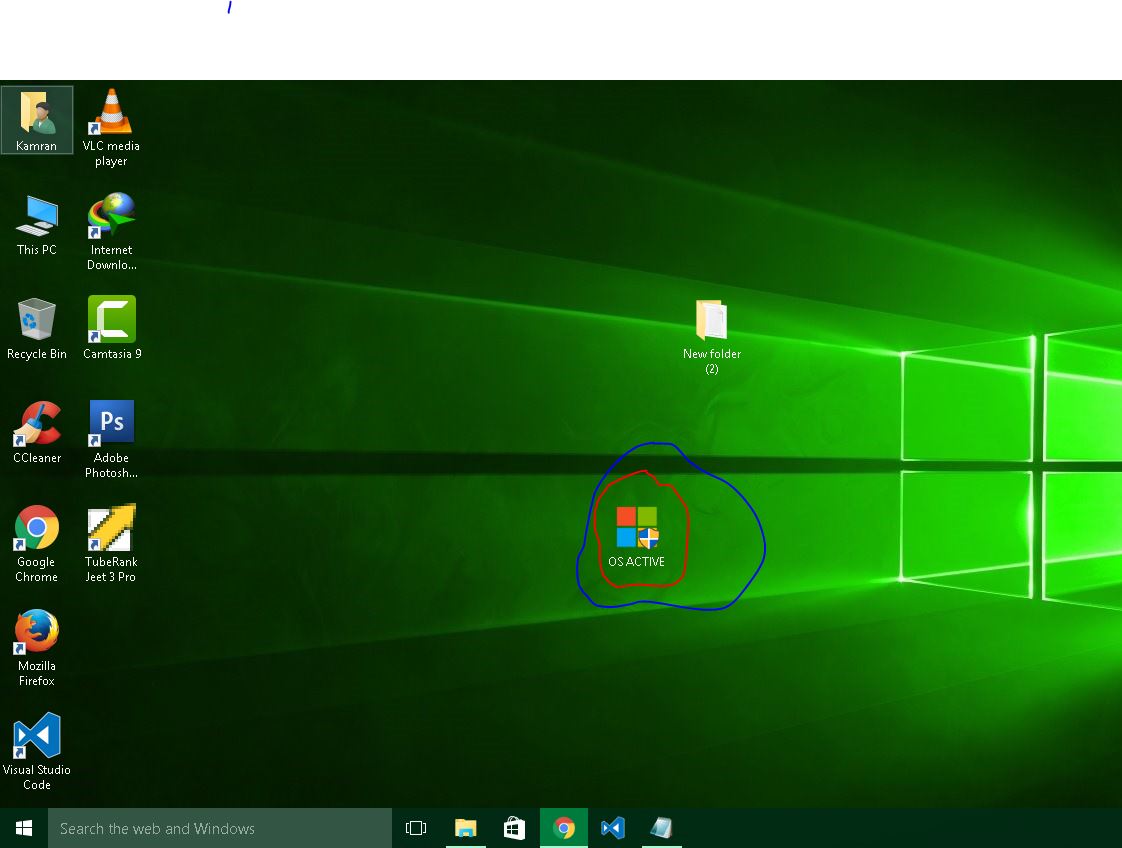This screenshot has height=848, width=1122.
Task: Select the Visual Studio Code desktop shortcut
Action: point(36,751)
